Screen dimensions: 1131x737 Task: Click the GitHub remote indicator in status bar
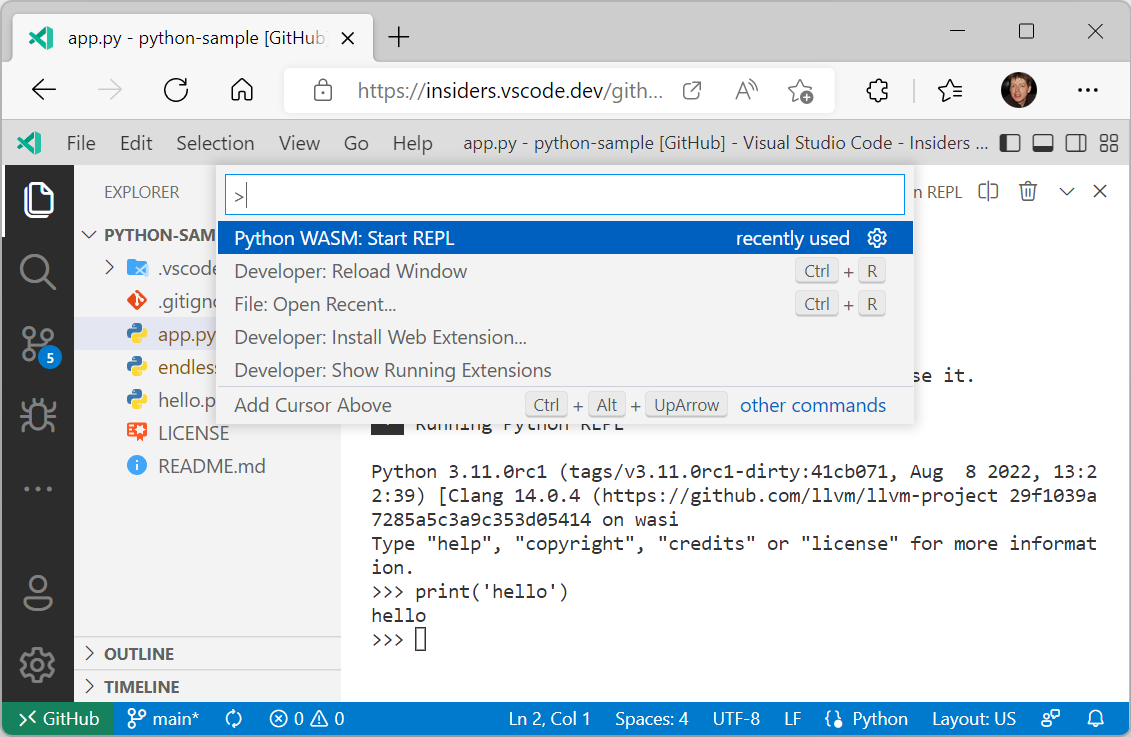point(57,718)
